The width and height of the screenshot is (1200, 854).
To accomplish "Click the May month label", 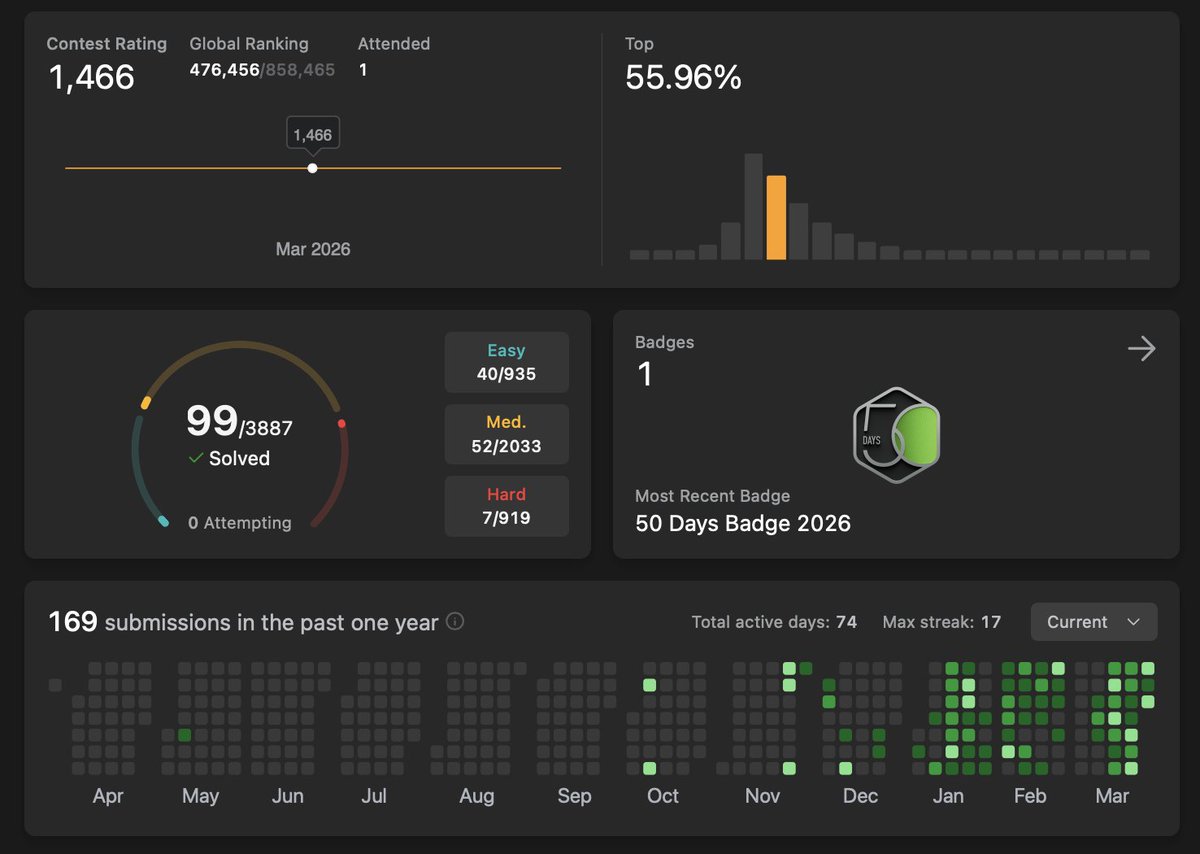I will (x=200, y=796).
